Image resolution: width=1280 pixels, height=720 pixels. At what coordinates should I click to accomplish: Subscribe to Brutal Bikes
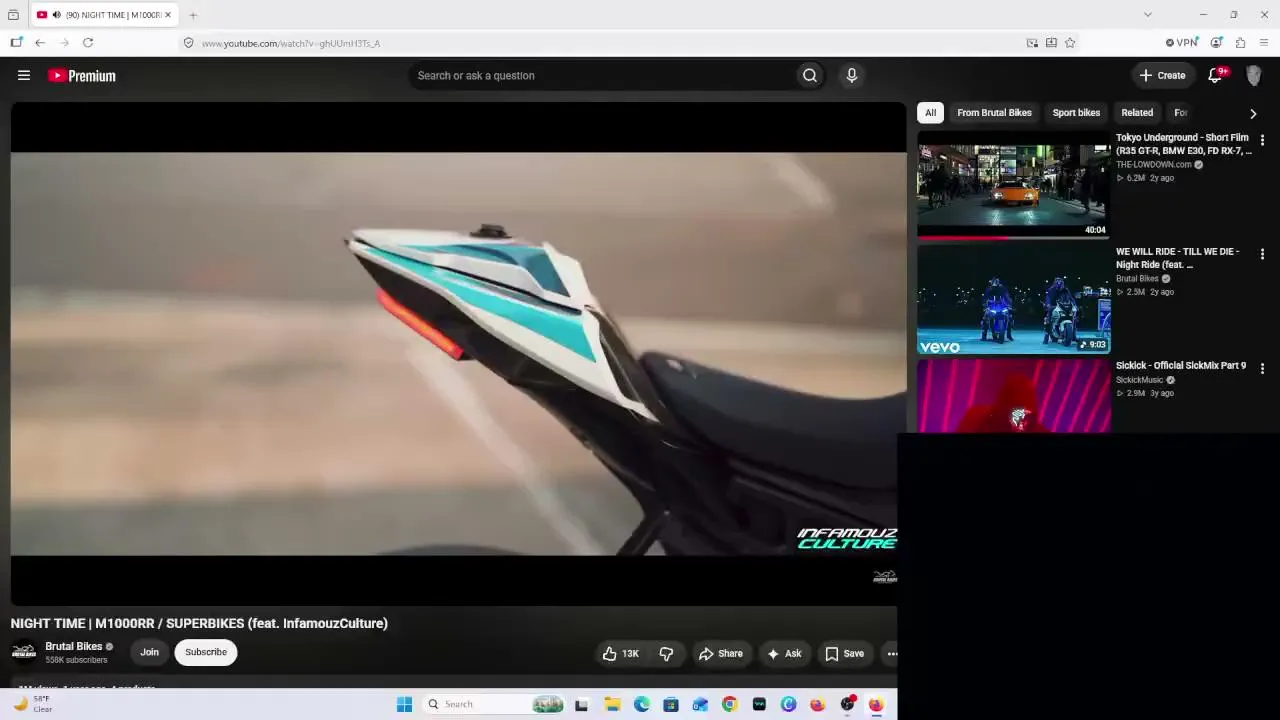tap(206, 652)
